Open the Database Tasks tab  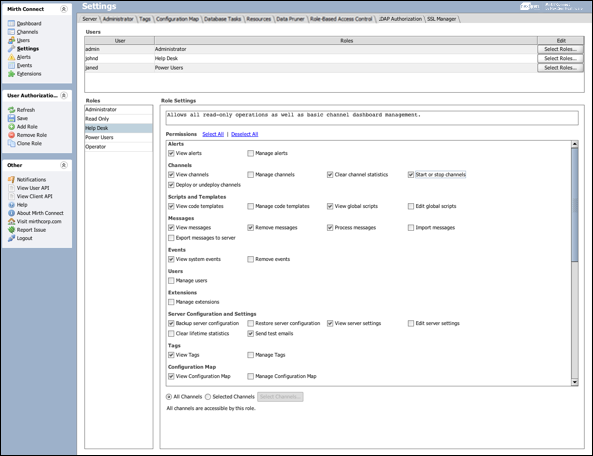(x=222, y=19)
